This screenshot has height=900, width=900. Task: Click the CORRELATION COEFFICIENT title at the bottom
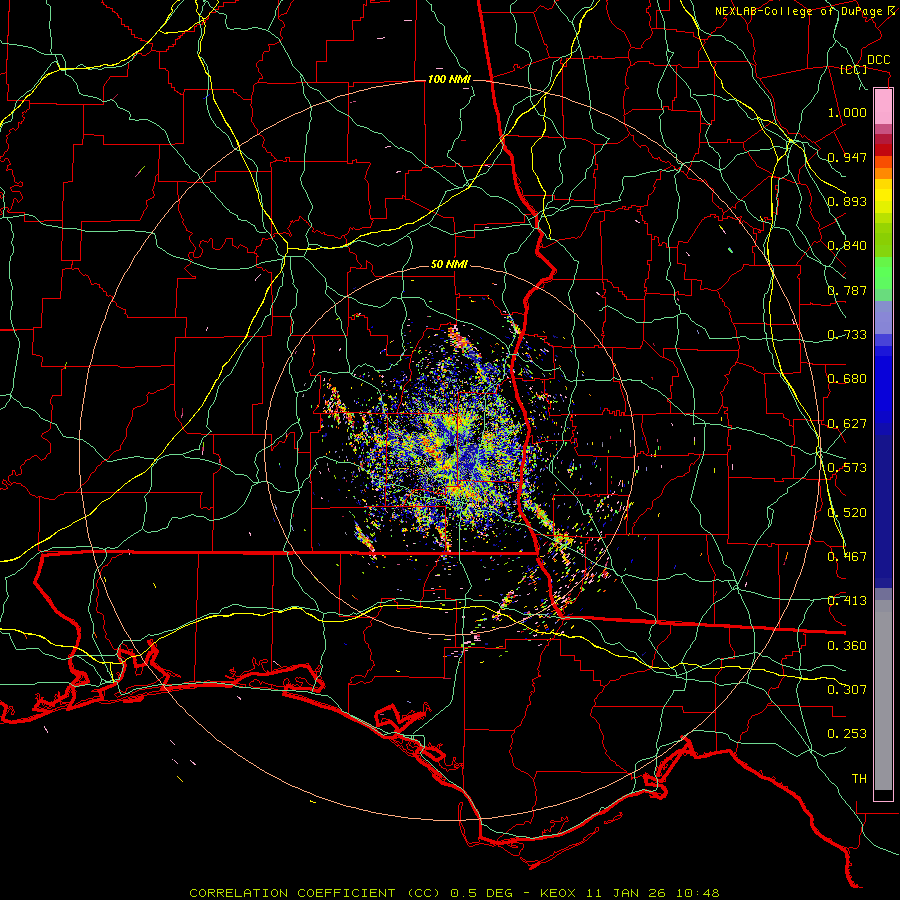314,893
